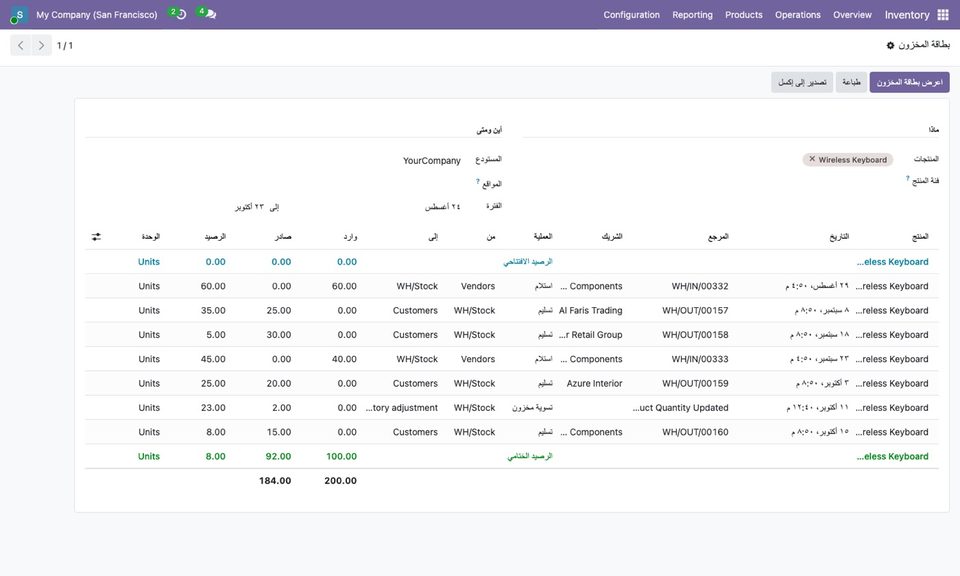Open reference WH/OUT/00157
Image resolution: width=960 pixels, height=576 pixels.
[x=695, y=310]
